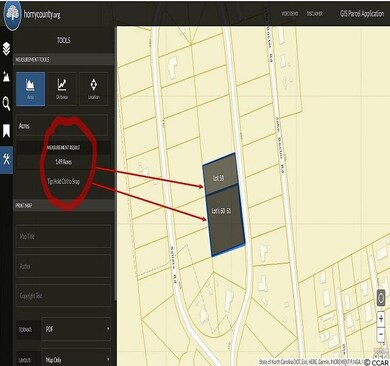The image size is (390, 366).
Task: Click the GIS Parcel Application title
Action: click(362, 14)
